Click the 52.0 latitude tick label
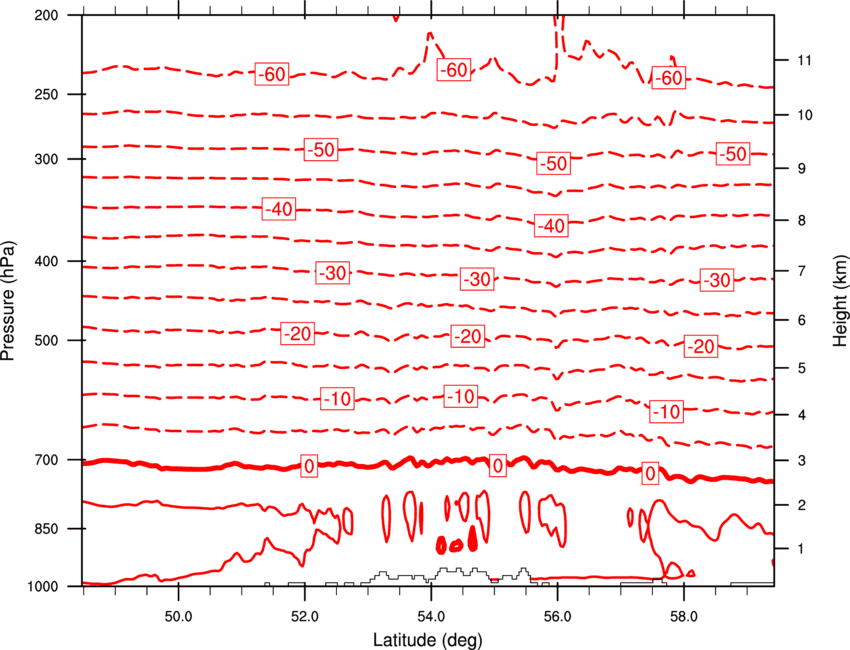Screen dimensions: 850x650 305,617
